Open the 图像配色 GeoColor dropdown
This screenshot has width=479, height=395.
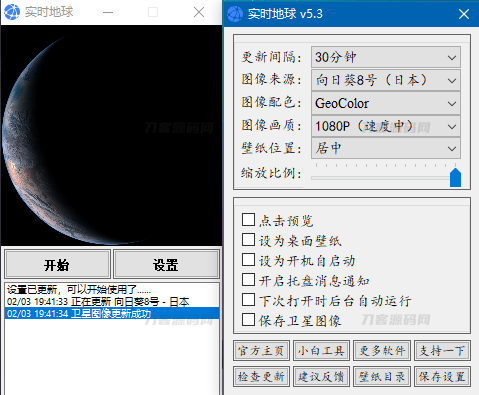coord(386,103)
